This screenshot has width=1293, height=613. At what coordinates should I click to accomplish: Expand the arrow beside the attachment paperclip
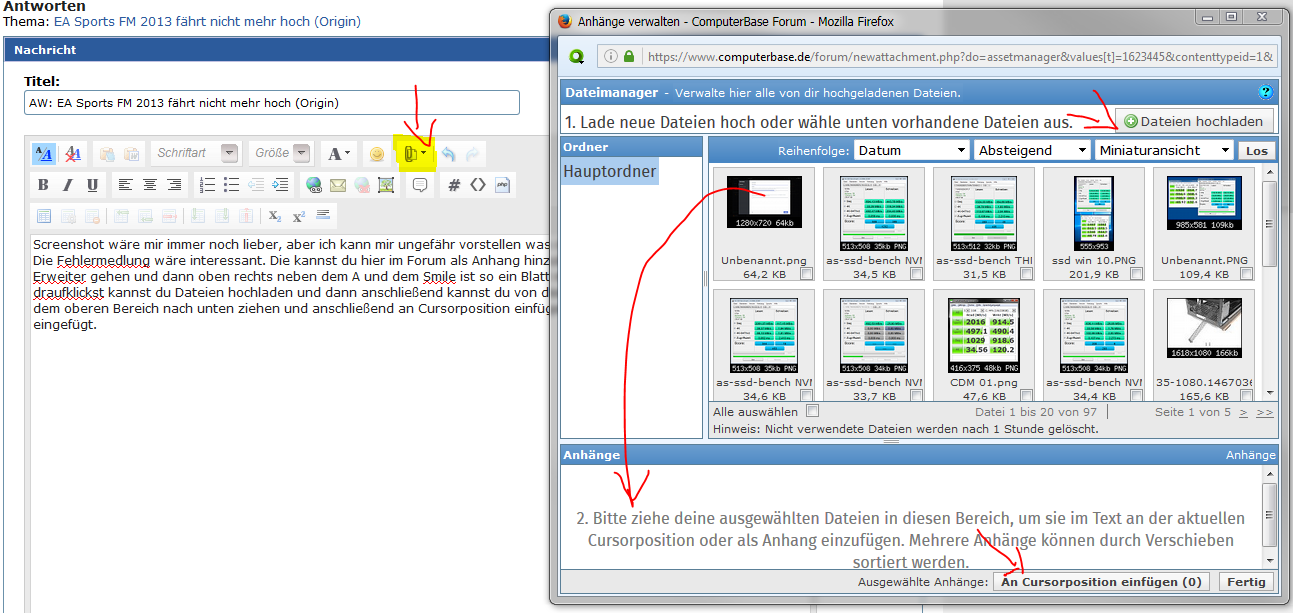[x=424, y=154]
